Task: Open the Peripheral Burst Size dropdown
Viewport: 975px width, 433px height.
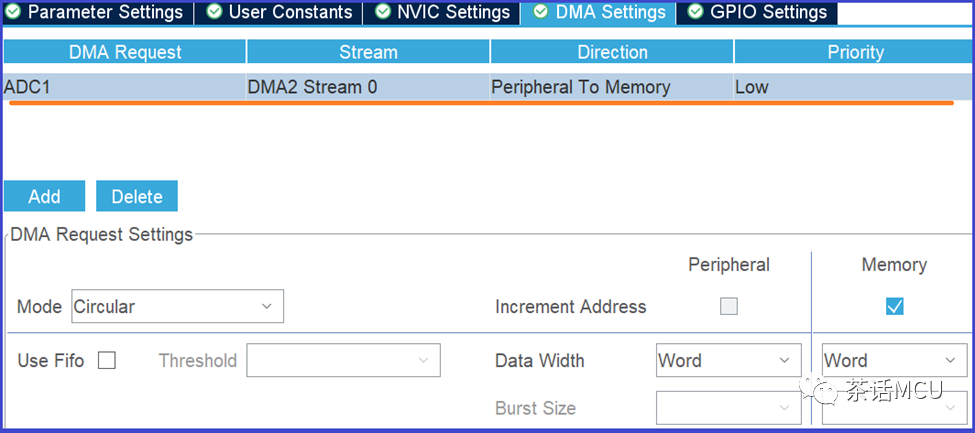Action: (729, 408)
